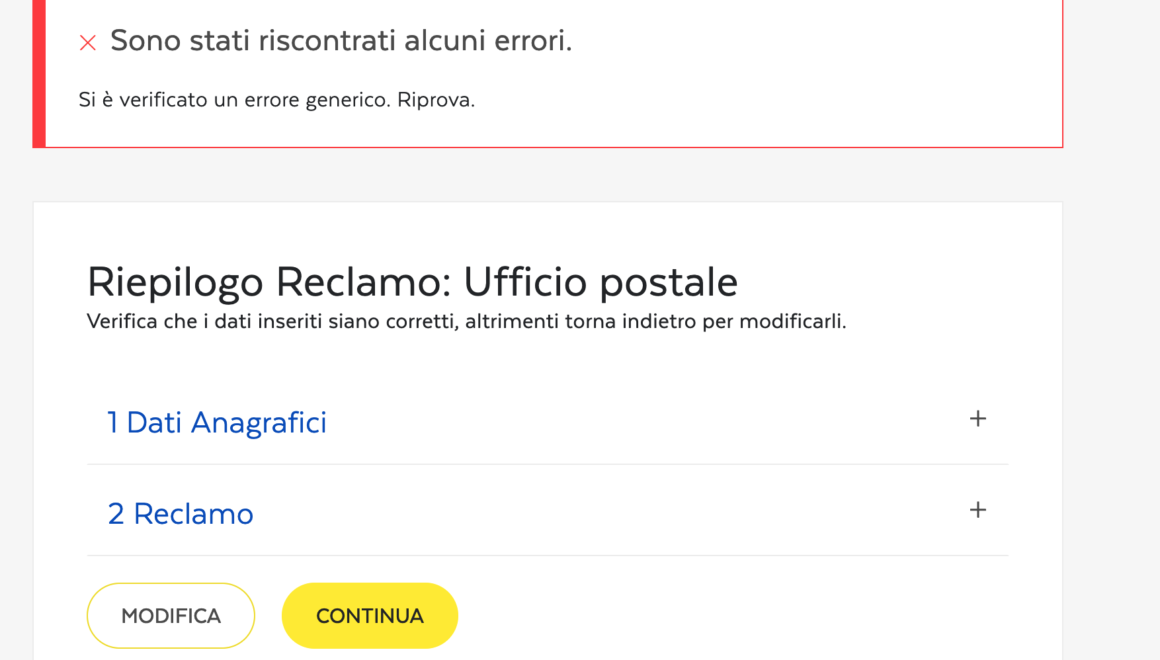Click the number "2" before Reclamo

[x=116, y=514]
